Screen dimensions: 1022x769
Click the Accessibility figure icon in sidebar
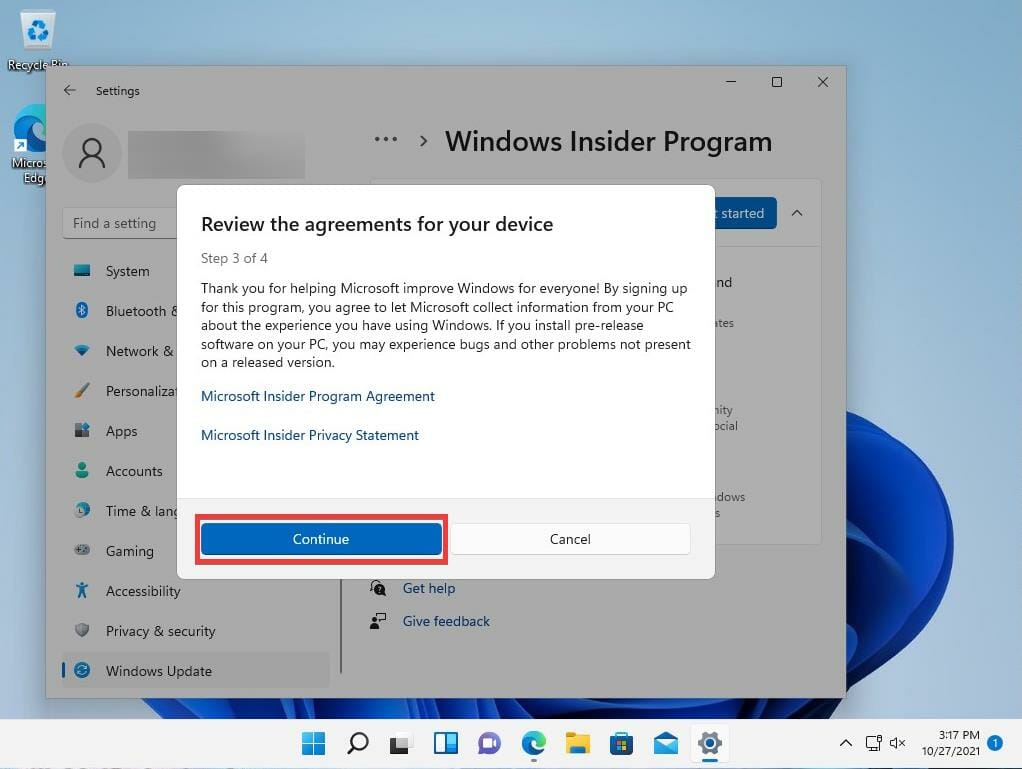point(82,590)
